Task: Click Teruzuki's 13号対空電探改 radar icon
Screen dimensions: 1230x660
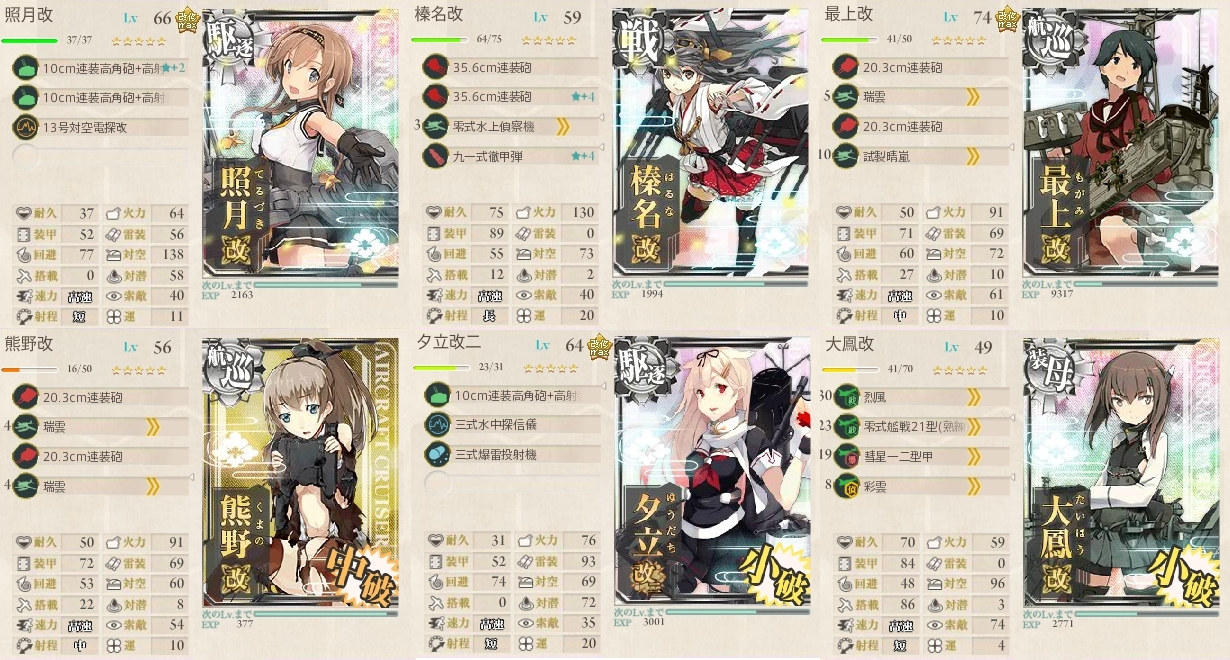Action: tap(25, 127)
